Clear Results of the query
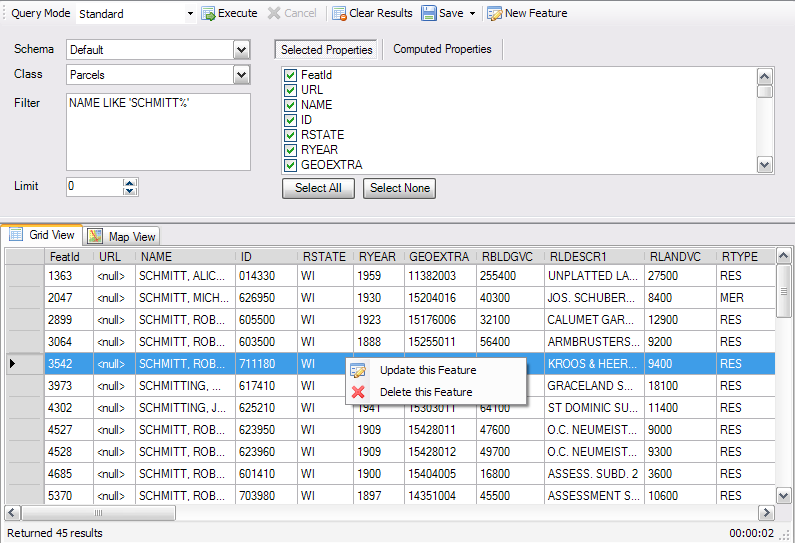Screen dimensions: 795x543 (372, 13)
